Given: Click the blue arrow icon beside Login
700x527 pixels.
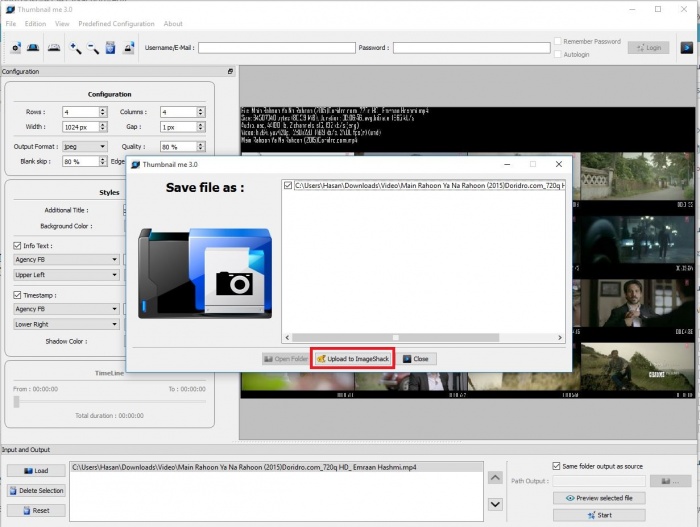Looking at the screenshot, I should tap(687, 47).
